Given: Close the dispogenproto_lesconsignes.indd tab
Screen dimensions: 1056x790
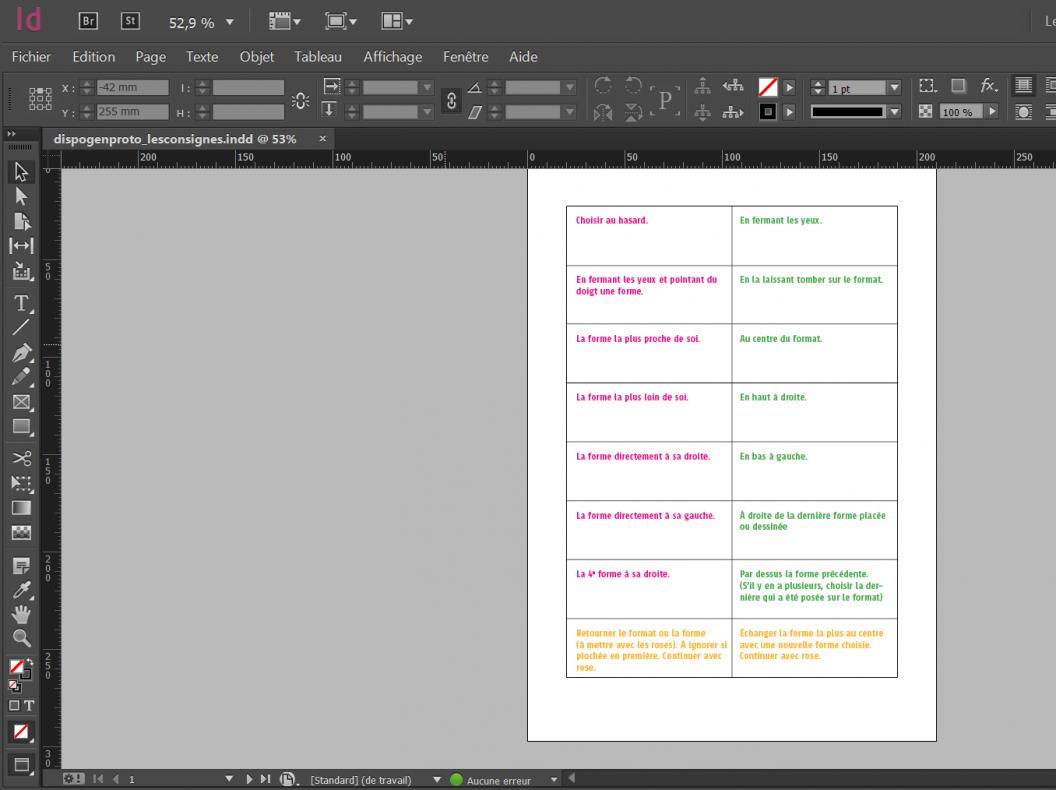Looking at the screenshot, I should coord(323,139).
